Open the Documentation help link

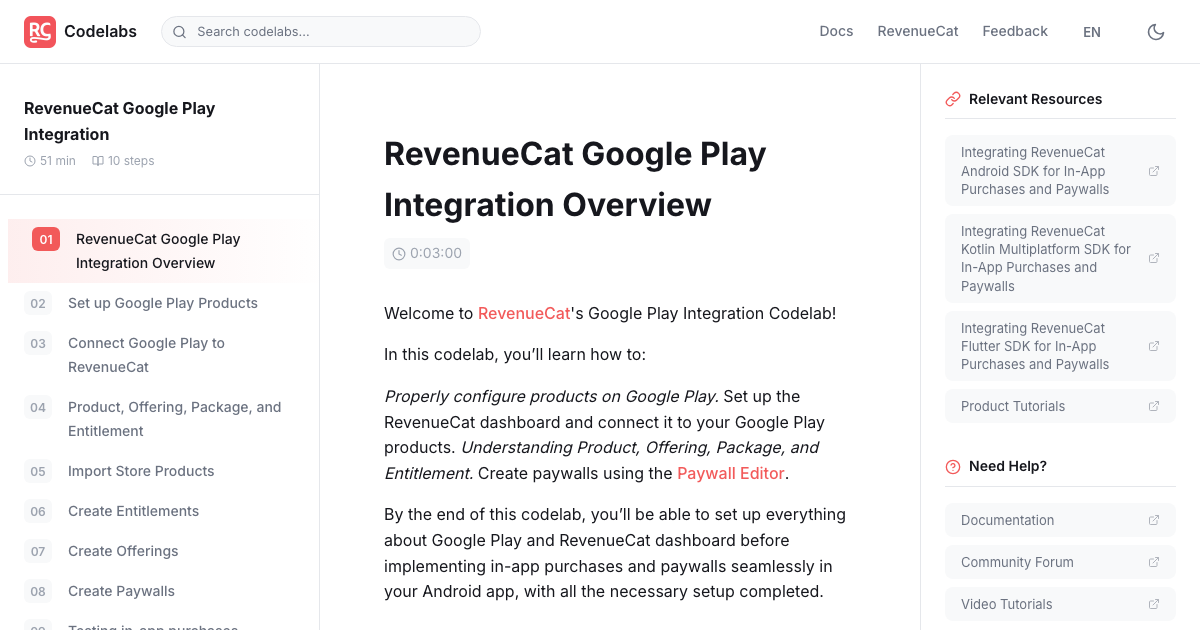tap(1060, 520)
